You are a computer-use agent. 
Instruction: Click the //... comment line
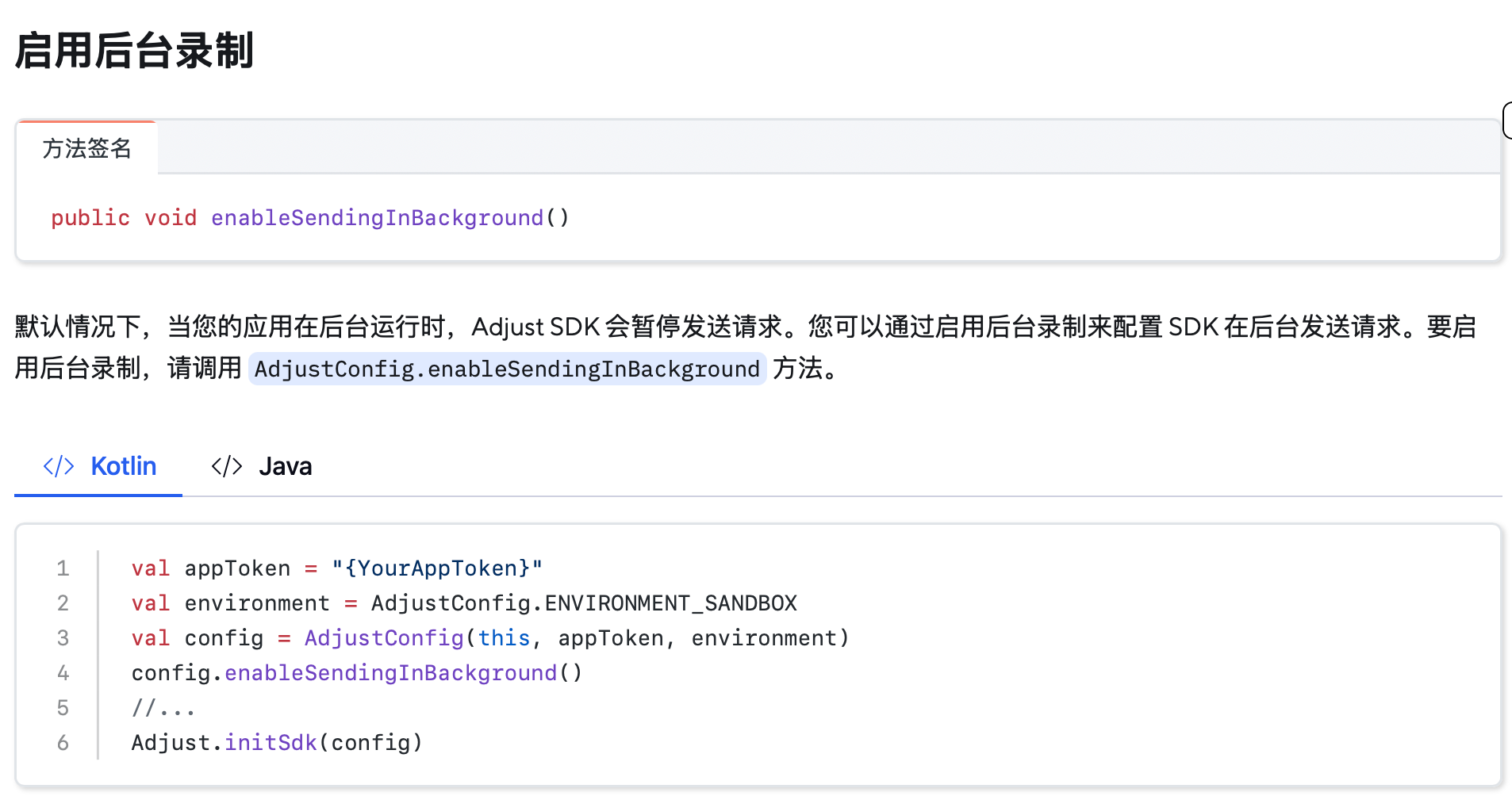tap(163, 708)
